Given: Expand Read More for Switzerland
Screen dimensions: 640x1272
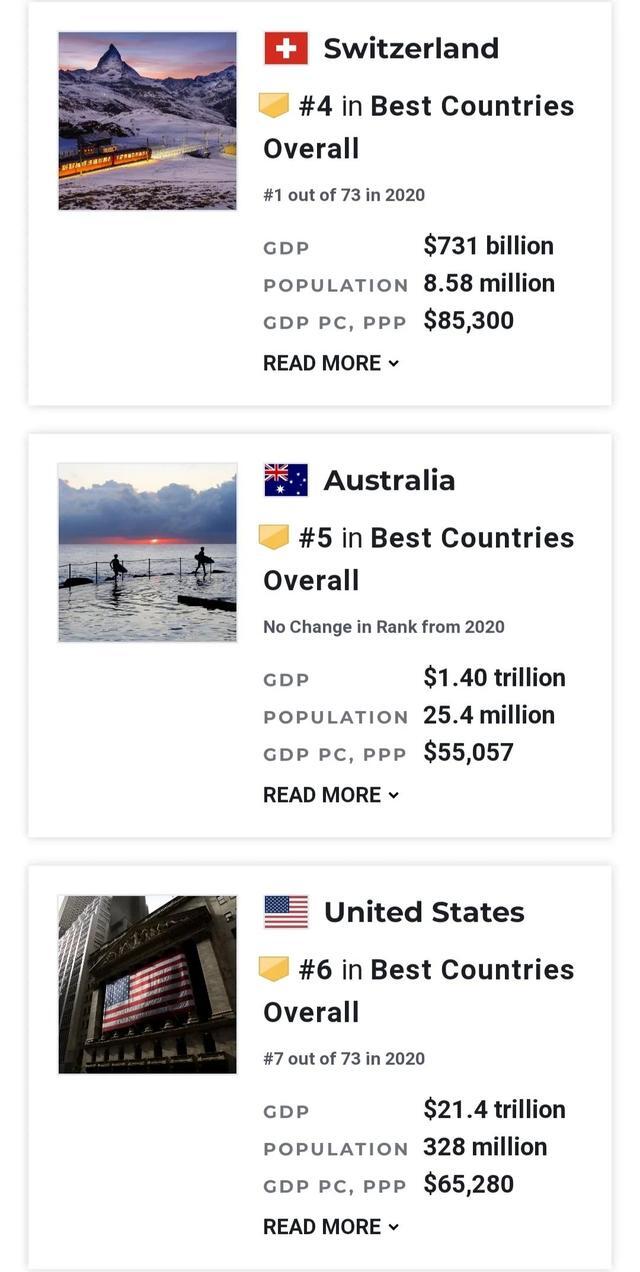Looking at the screenshot, I should pos(330,363).
